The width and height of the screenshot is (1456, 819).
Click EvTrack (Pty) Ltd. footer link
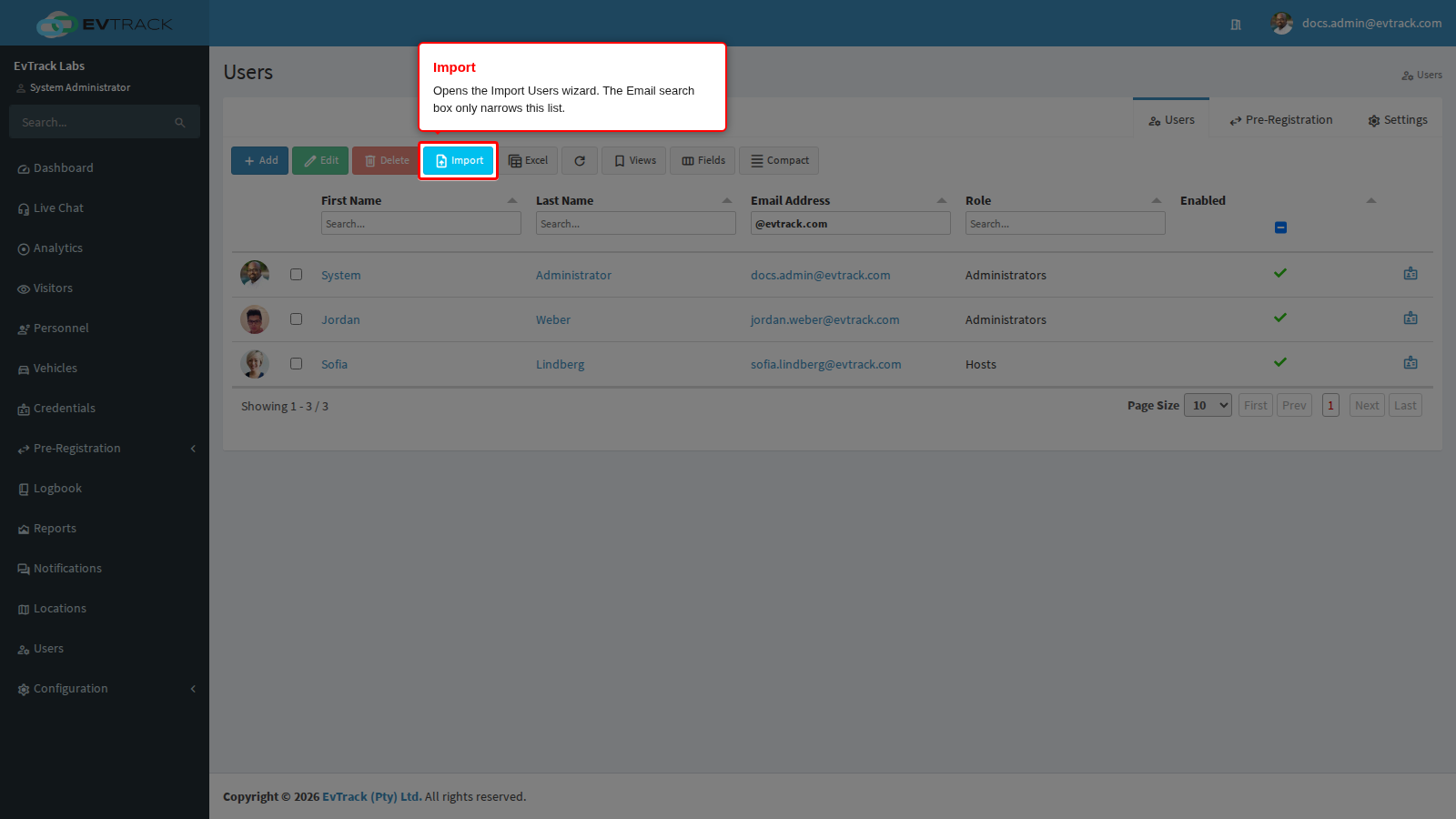371,797
